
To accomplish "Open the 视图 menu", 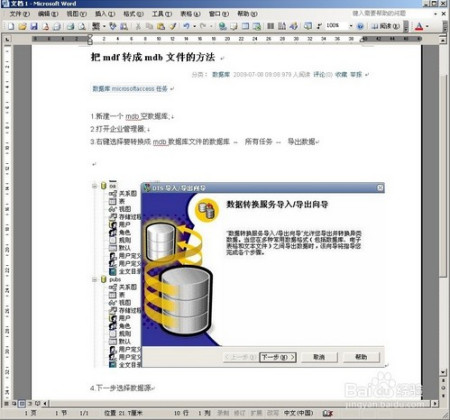I will [76, 14].
